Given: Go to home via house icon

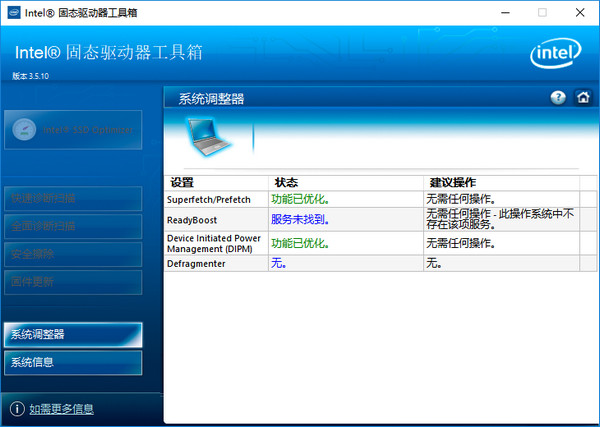Looking at the screenshot, I should [583, 98].
